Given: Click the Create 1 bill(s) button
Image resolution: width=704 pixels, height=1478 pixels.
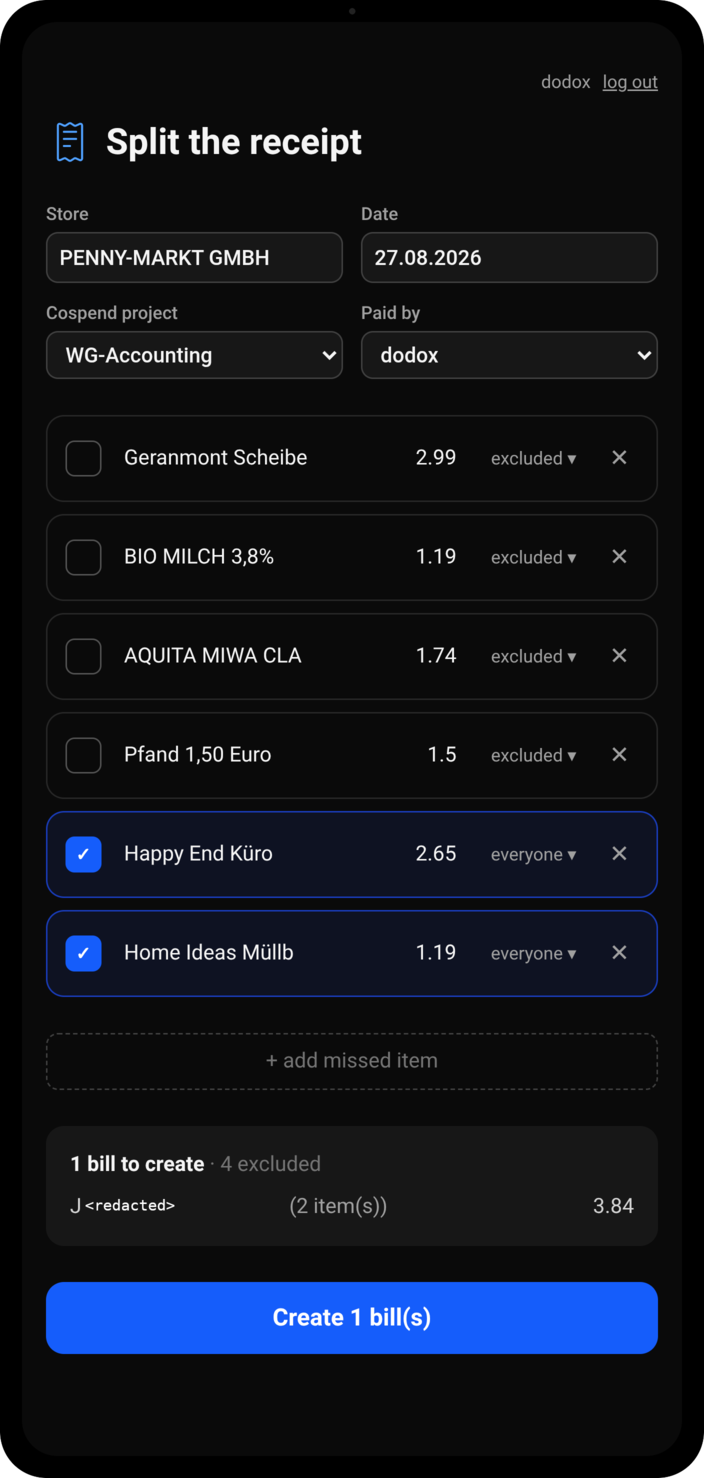Looking at the screenshot, I should point(352,1318).
